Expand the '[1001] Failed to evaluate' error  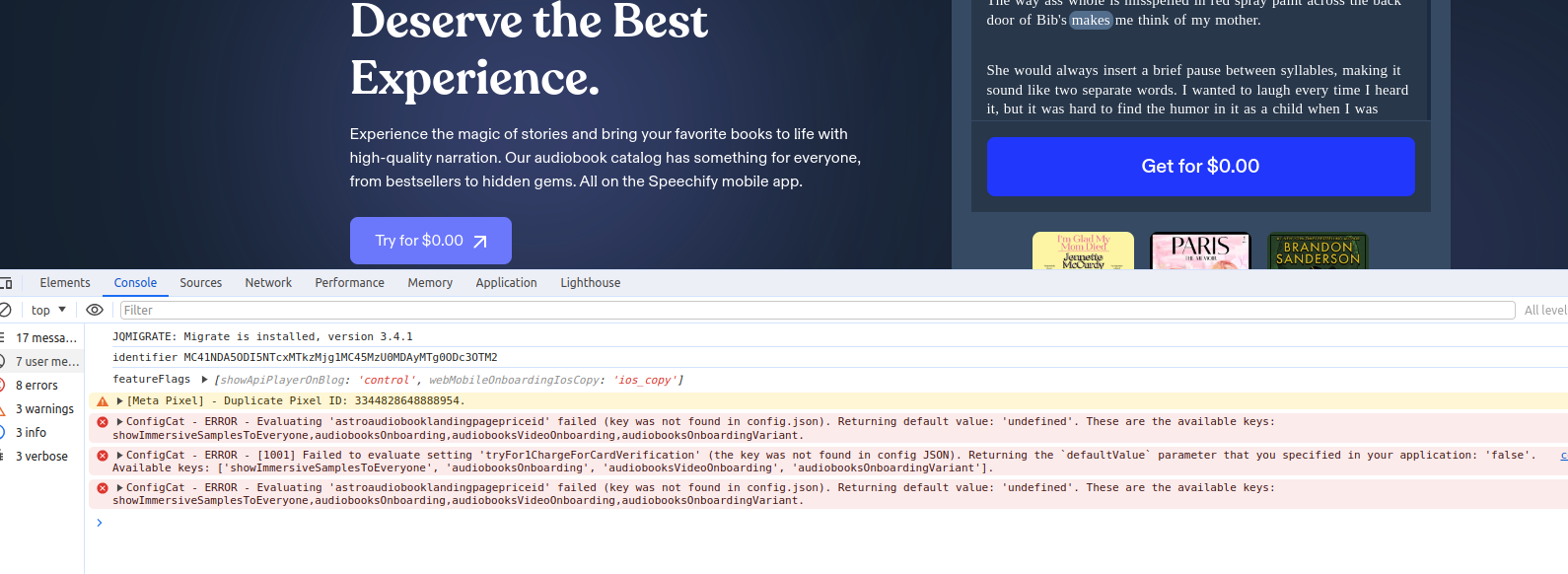tap(120, 456)
